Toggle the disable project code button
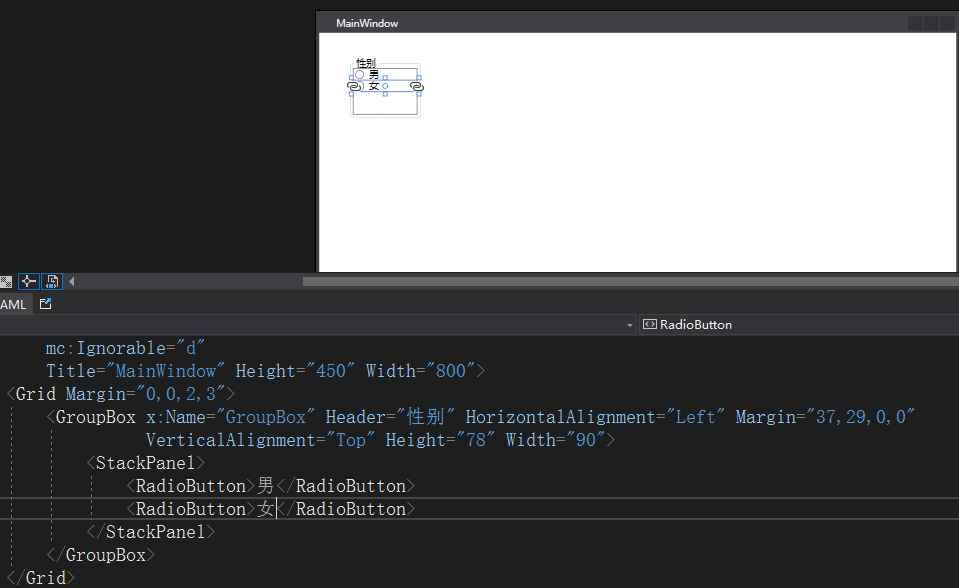 [x=52, y=281]
